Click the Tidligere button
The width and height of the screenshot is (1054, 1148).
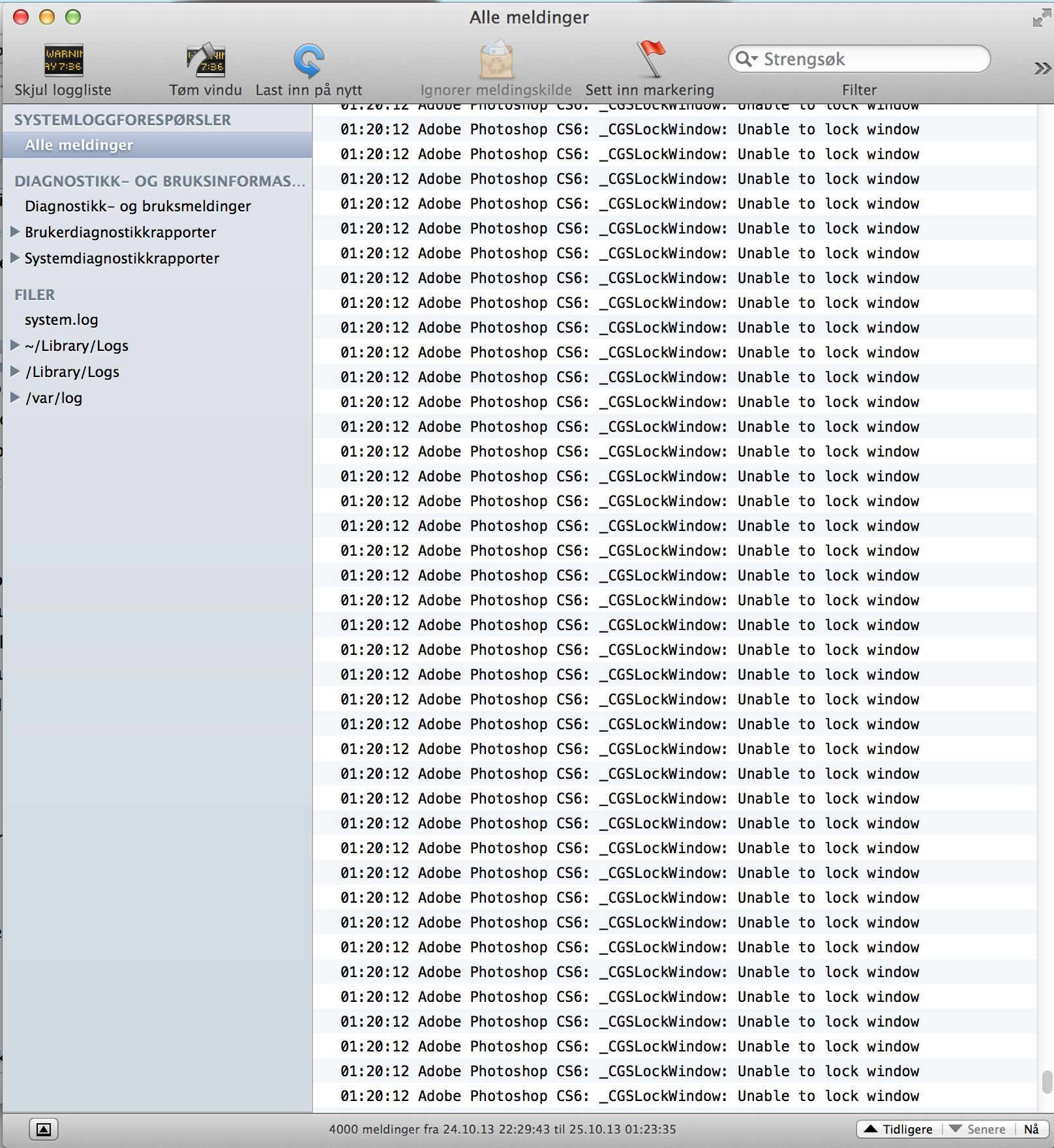[899, 1129]
